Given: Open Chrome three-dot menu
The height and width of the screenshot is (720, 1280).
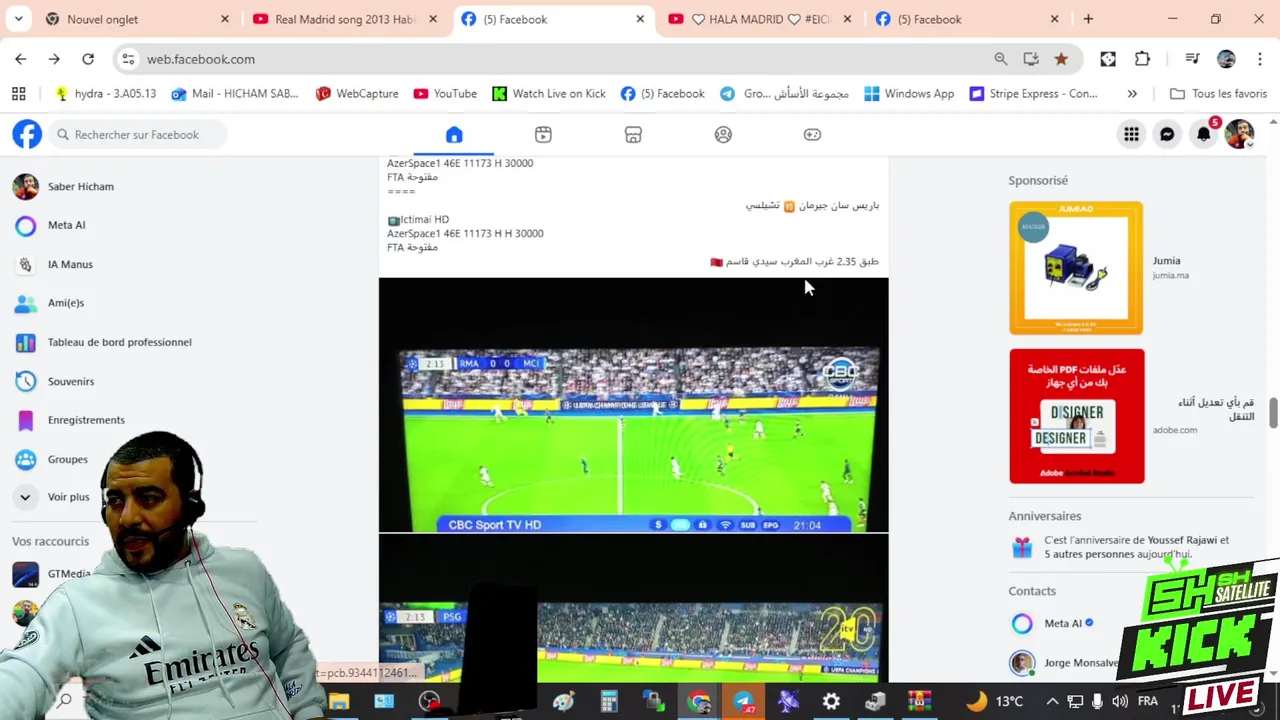Looking at the screenshot, I should [1260, 59].
